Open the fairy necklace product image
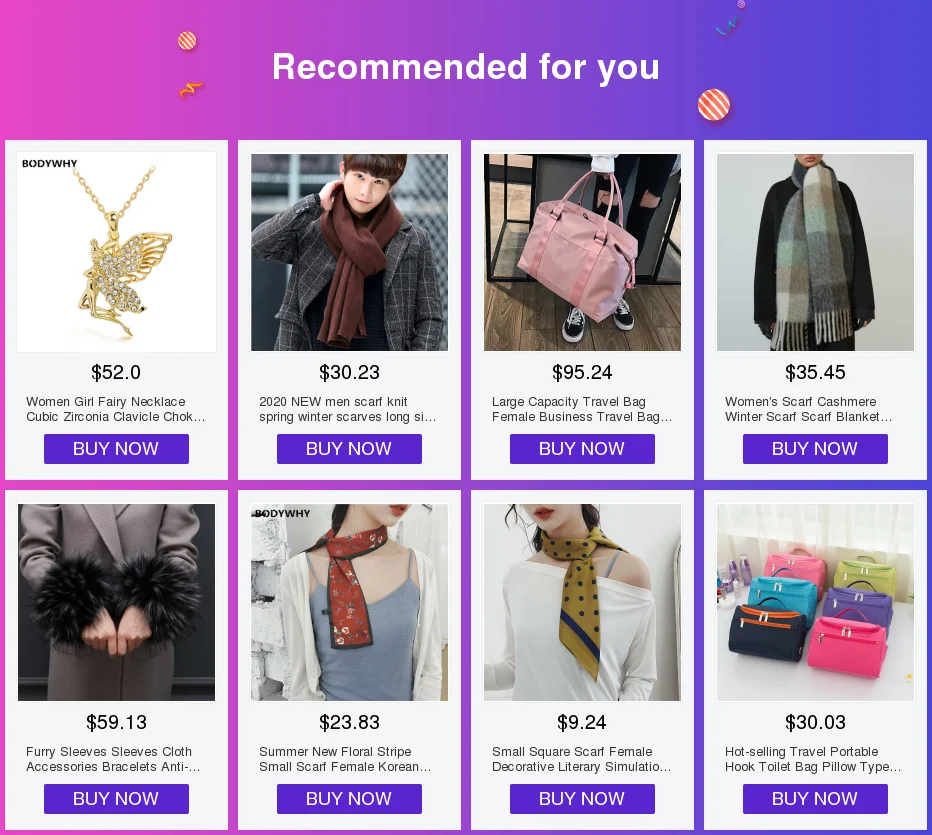 116,252
